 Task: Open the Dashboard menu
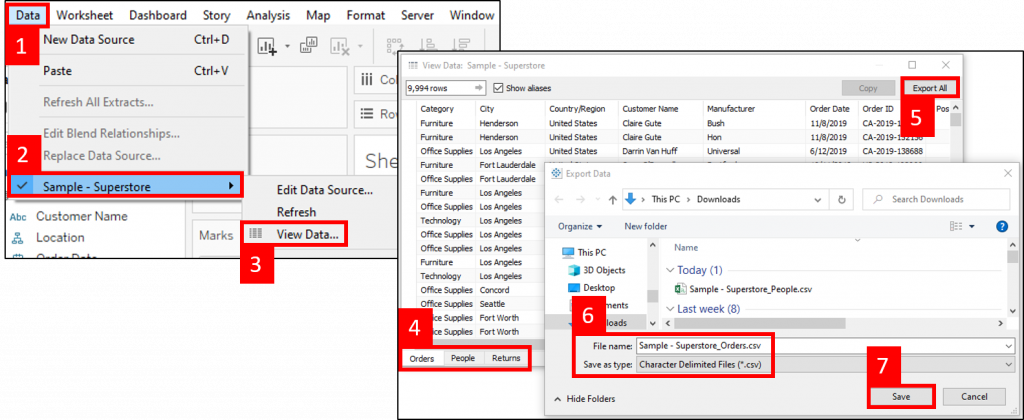(x=157, y=15)
